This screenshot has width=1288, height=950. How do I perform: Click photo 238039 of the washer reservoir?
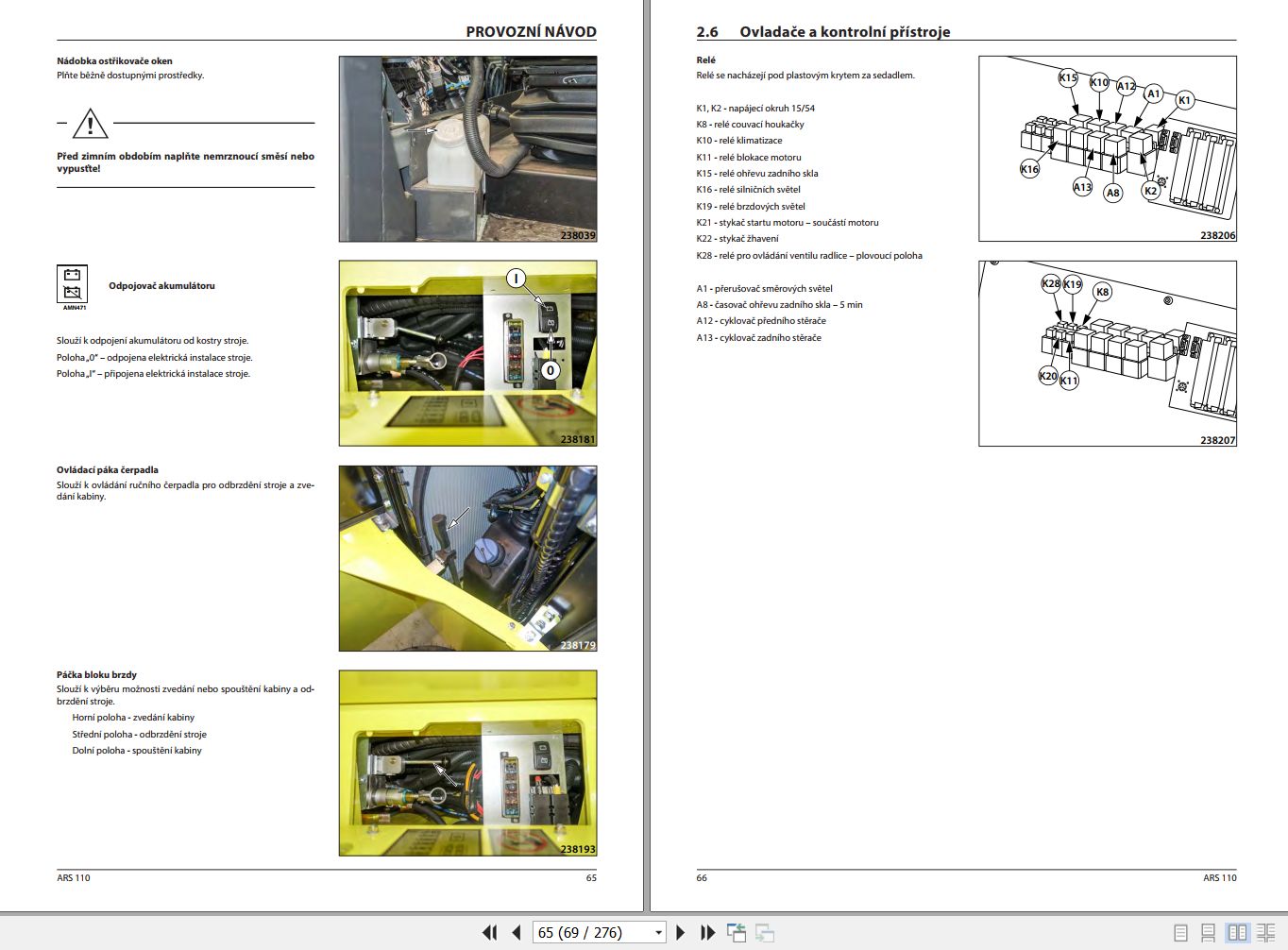467,148
